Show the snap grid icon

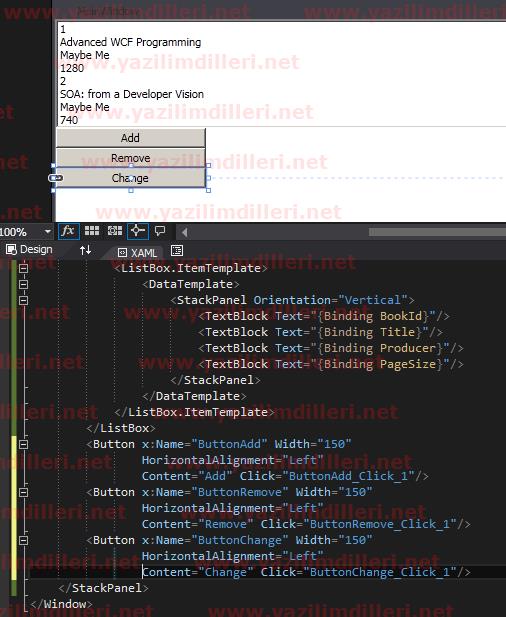(92, 231)
